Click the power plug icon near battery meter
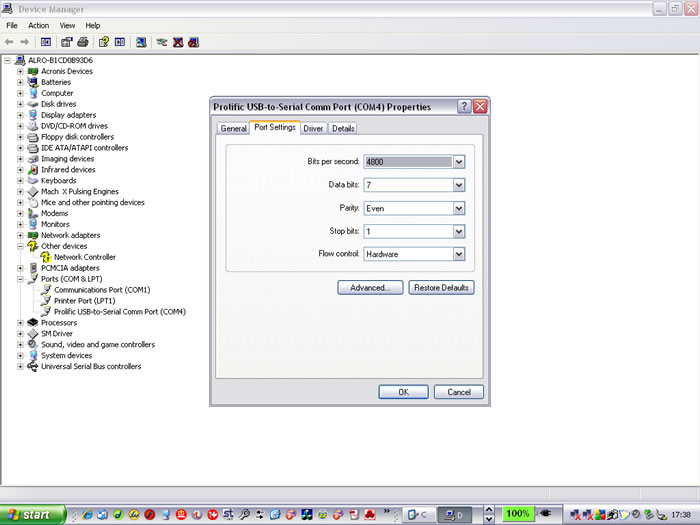 (546, 514)
